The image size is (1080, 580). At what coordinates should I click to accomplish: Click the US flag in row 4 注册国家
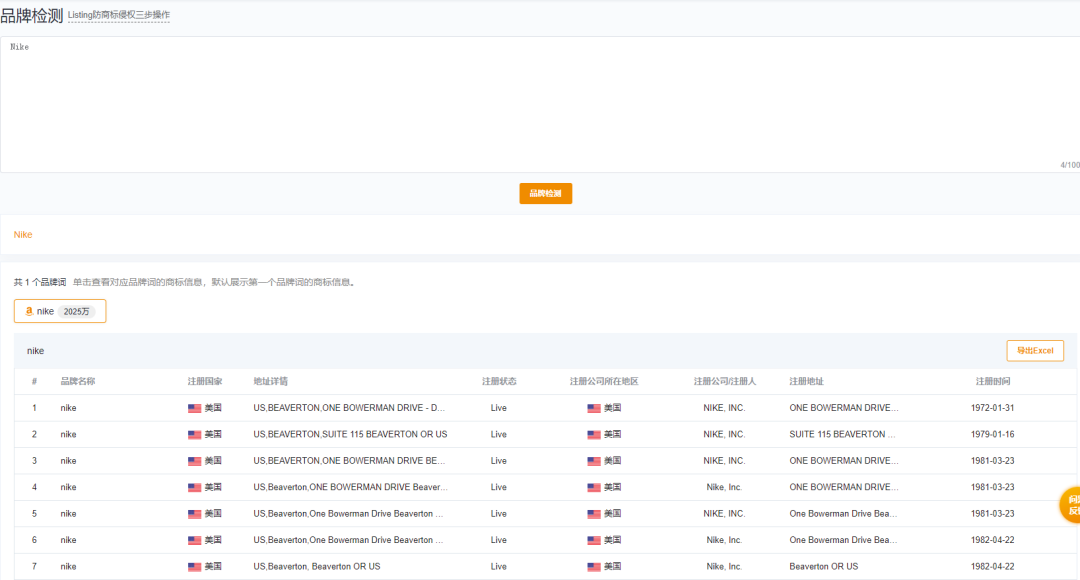click(194, 488)
